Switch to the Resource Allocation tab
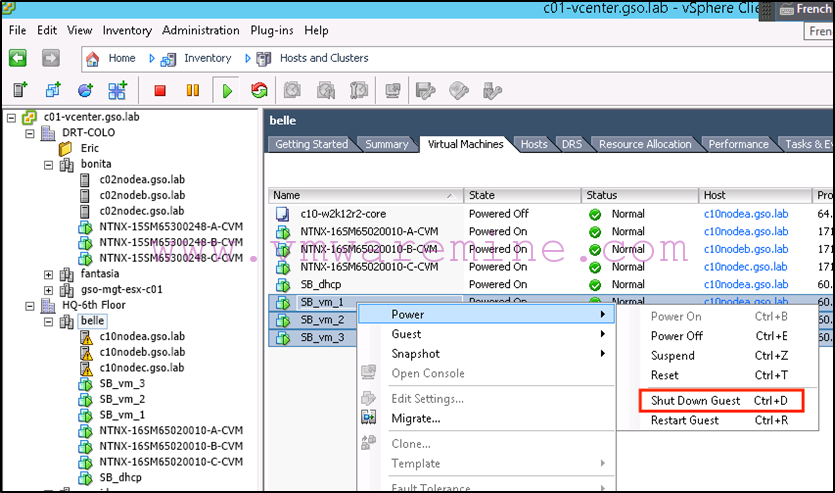The height and width of the screenshot is (493, 835). pyautogui.click(x=645, y=144)
